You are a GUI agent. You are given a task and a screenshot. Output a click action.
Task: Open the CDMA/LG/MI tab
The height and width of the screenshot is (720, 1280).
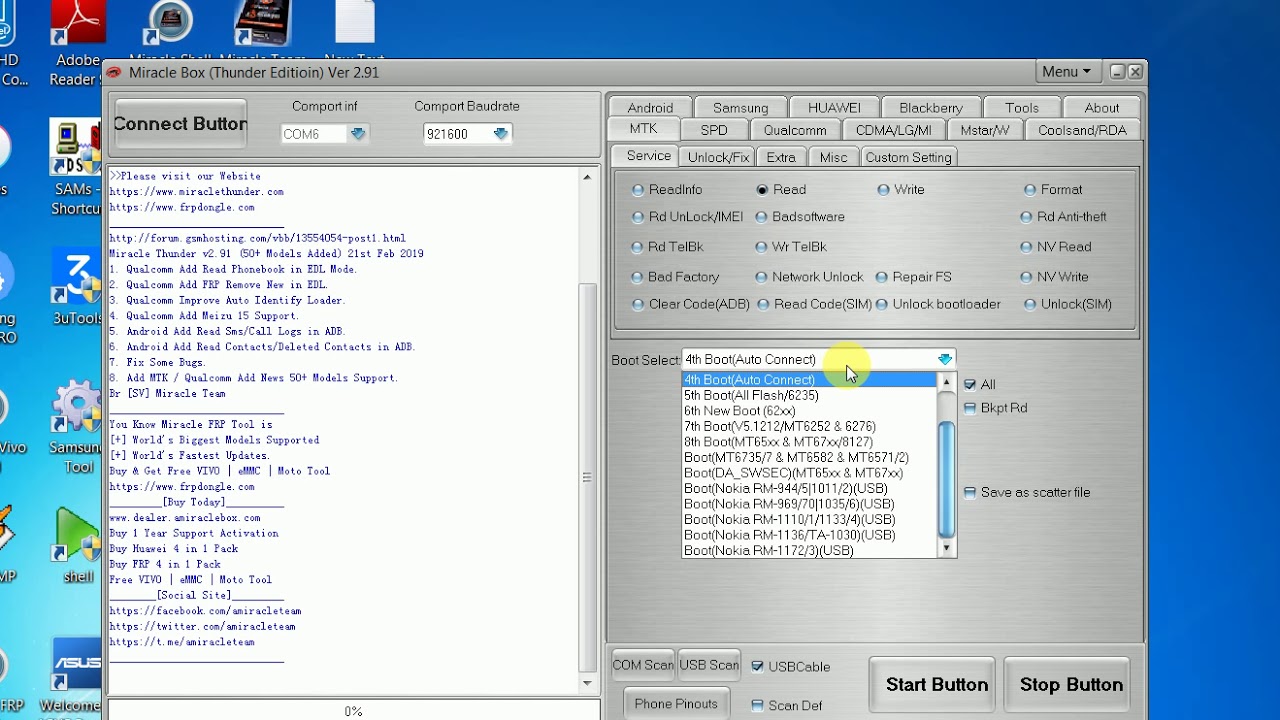point(894,130)
